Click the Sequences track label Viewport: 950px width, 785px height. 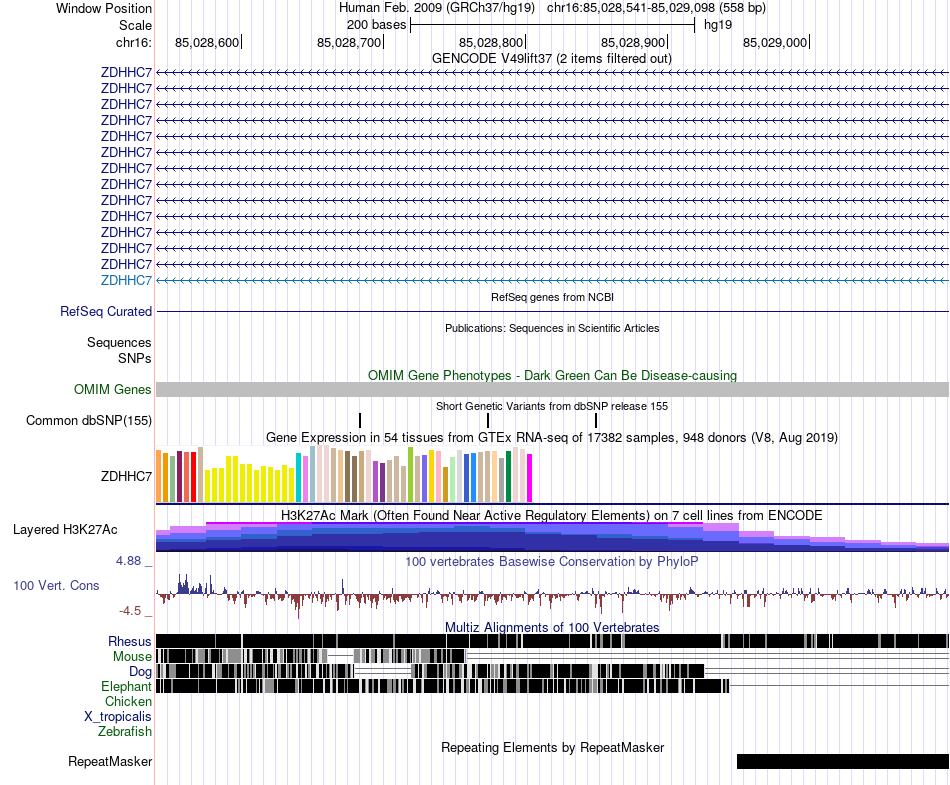[119, 343]
